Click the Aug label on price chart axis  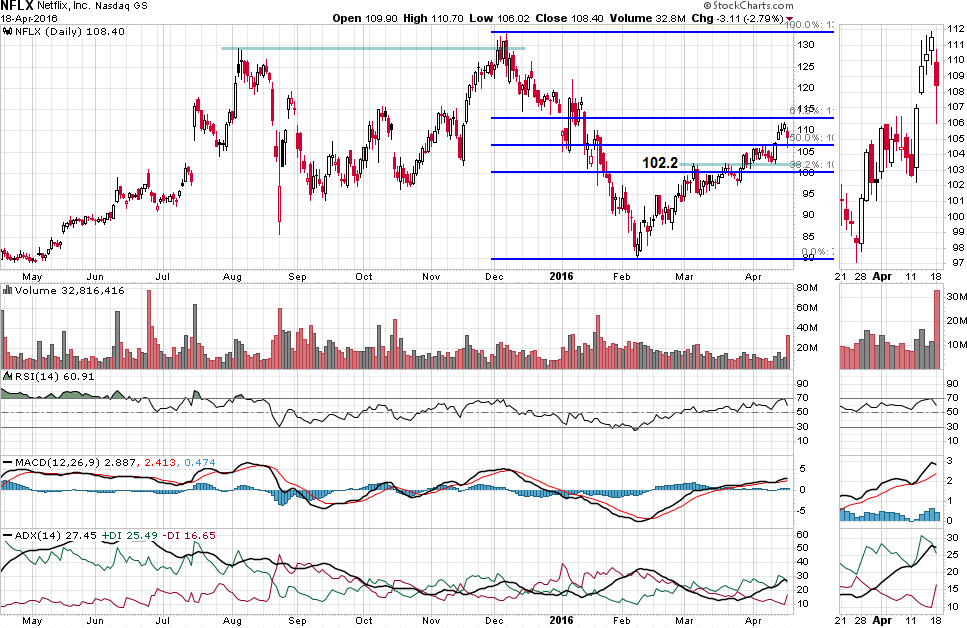coord(232,277)
